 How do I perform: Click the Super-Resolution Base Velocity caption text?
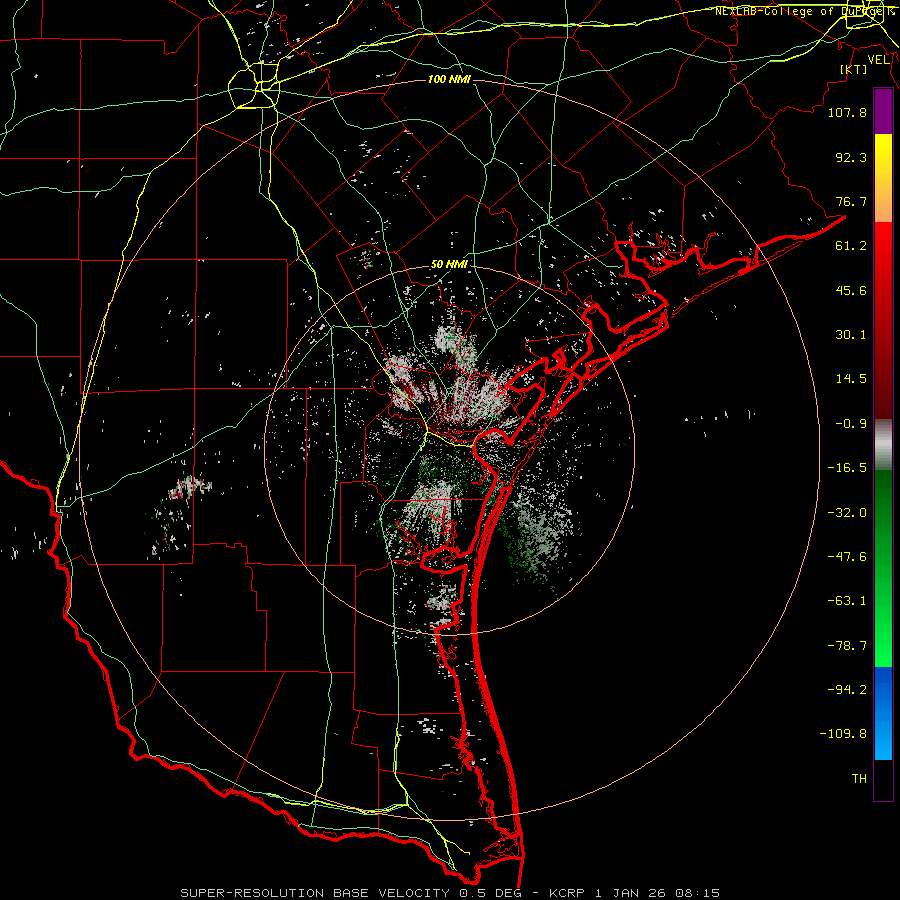pyautogui.click(x=450, y=893)
